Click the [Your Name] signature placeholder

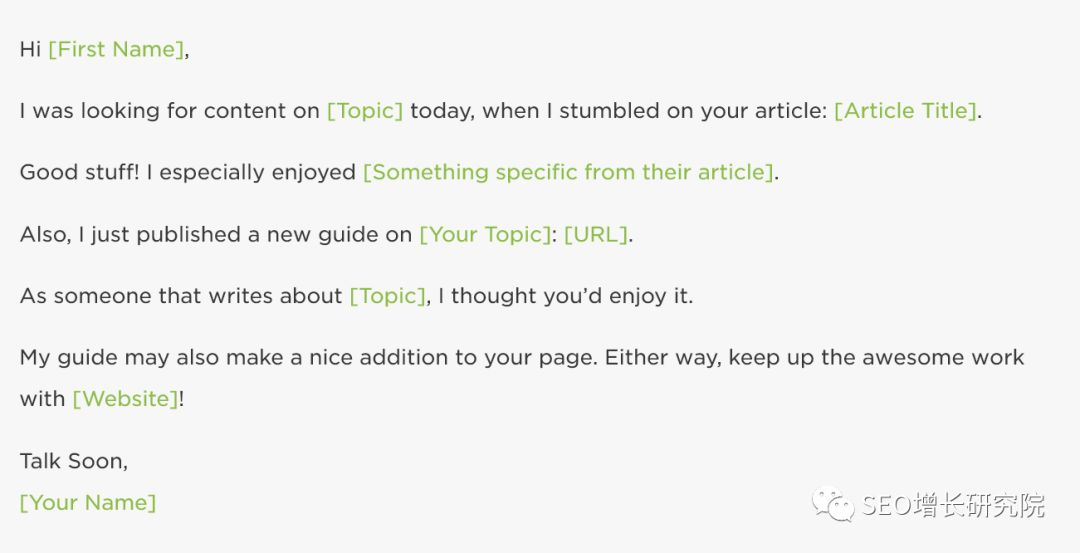(x=88, y=503)
